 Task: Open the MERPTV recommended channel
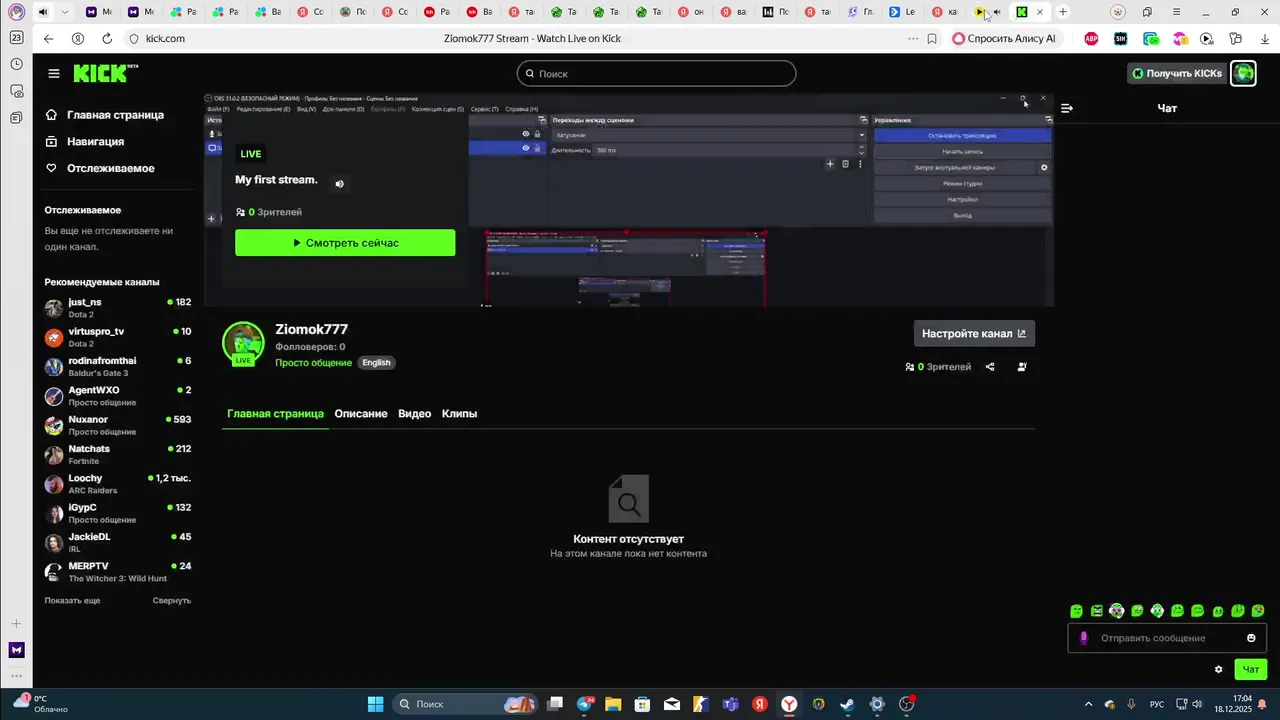pos(117,572)
